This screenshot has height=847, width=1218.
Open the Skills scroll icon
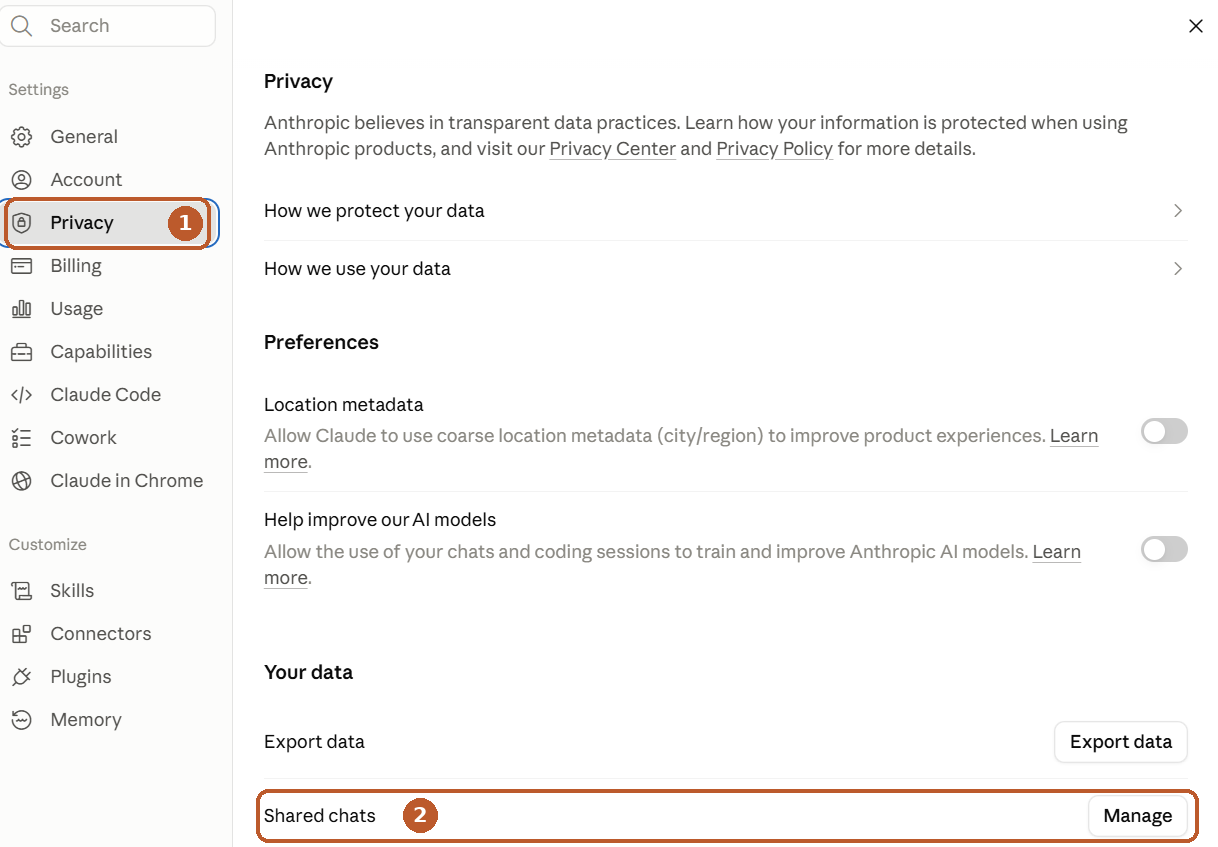pos(21,591)
